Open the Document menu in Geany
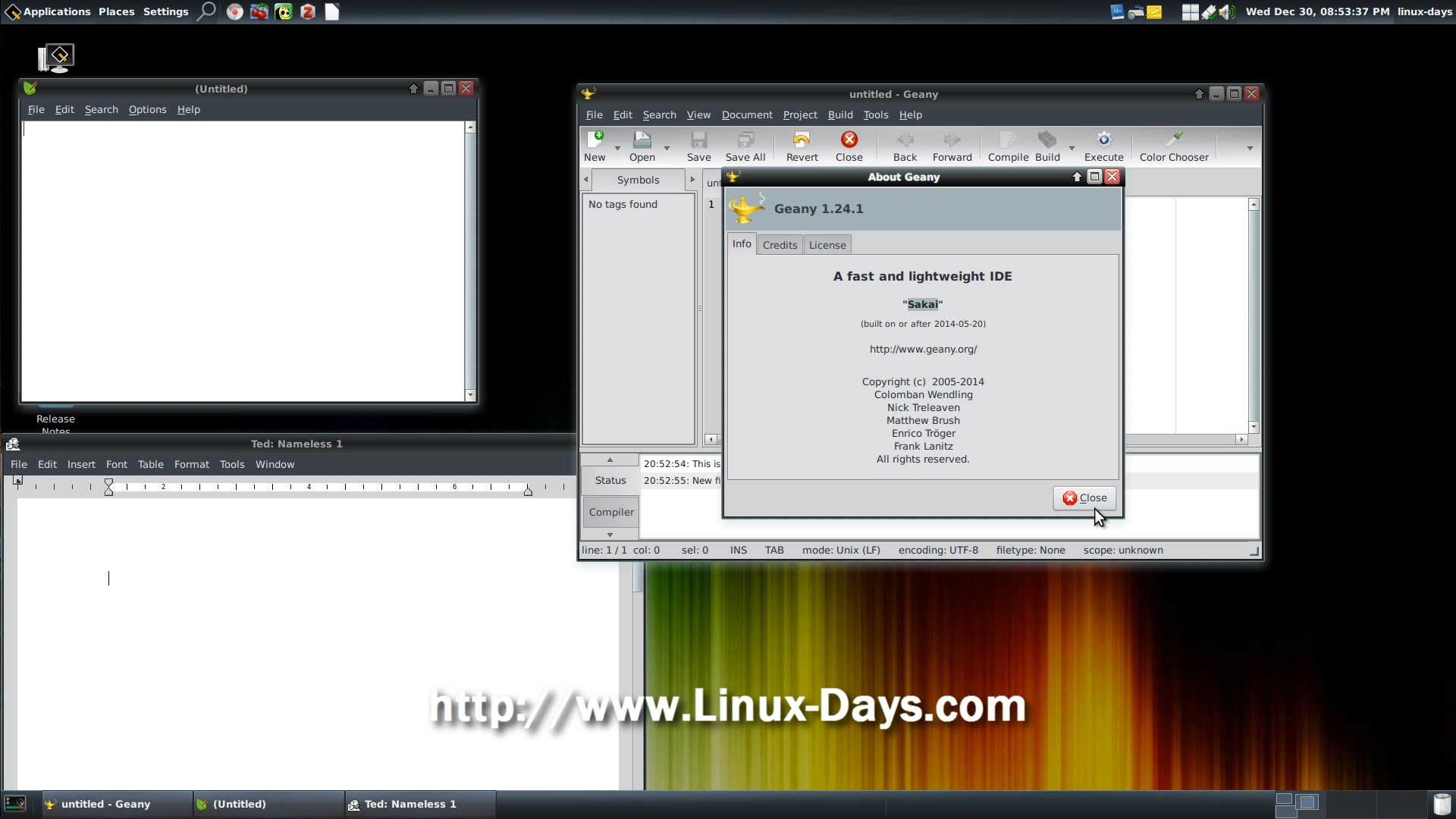Image resolution: width=1456 pixels, height=819 pixels. point(747,115)
